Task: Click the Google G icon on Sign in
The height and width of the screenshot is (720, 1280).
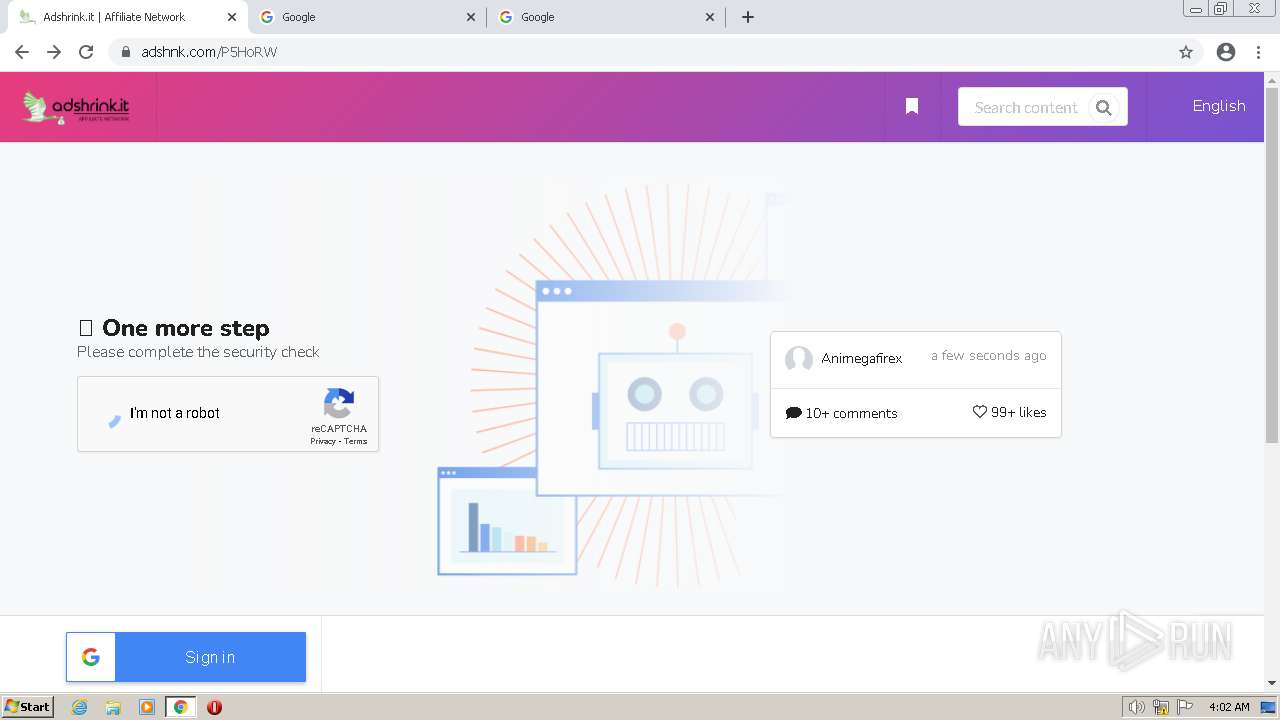Action: click(91, 657)
